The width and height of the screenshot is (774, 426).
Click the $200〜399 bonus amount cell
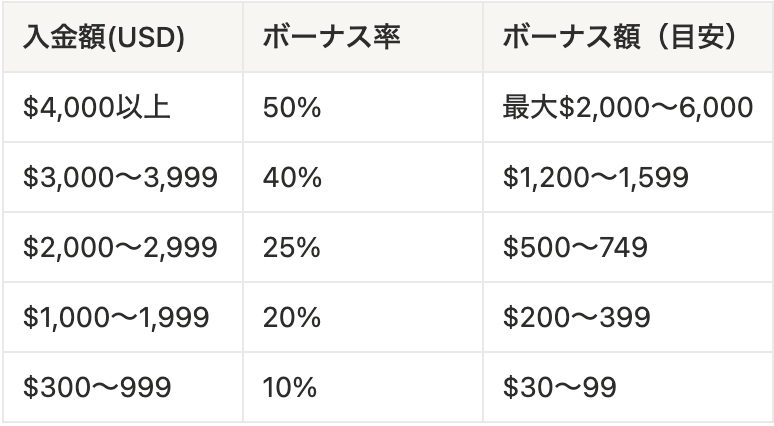(x=577, y=317)
